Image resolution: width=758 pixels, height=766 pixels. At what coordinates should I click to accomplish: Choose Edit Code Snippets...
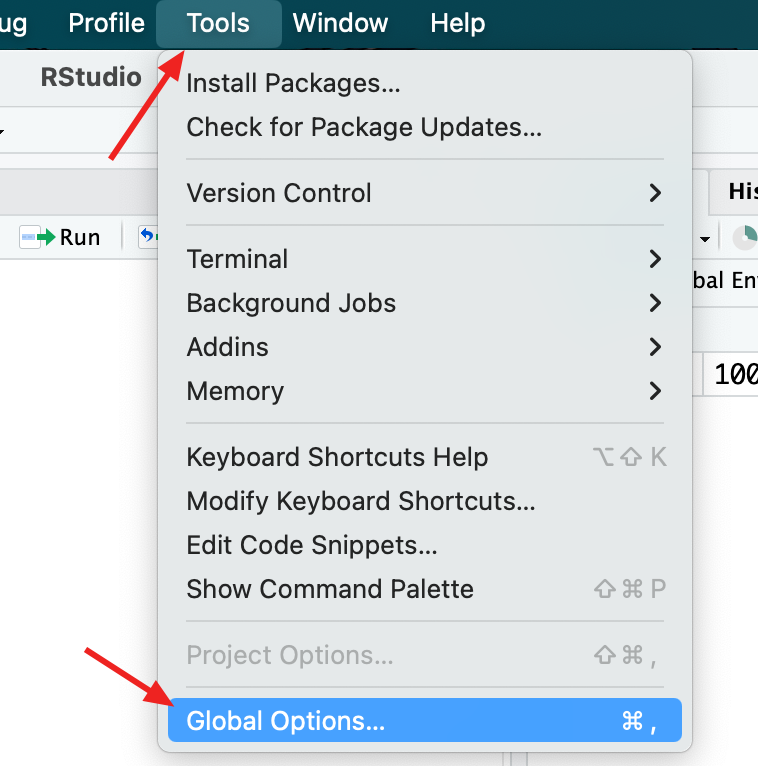click(x=312, y=545)
